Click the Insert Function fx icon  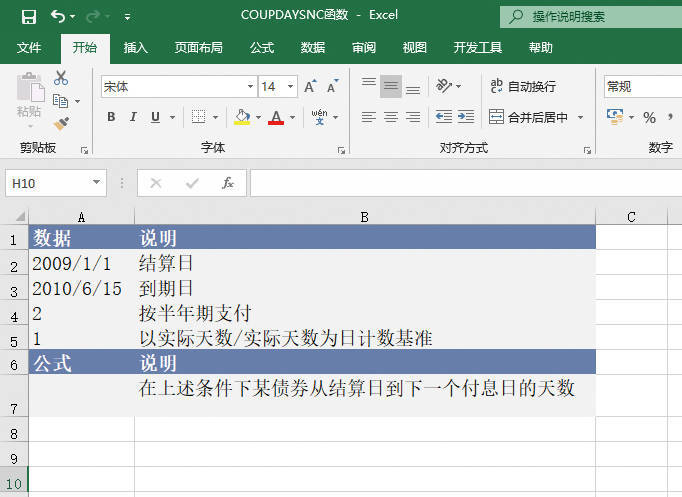(227, 183)
